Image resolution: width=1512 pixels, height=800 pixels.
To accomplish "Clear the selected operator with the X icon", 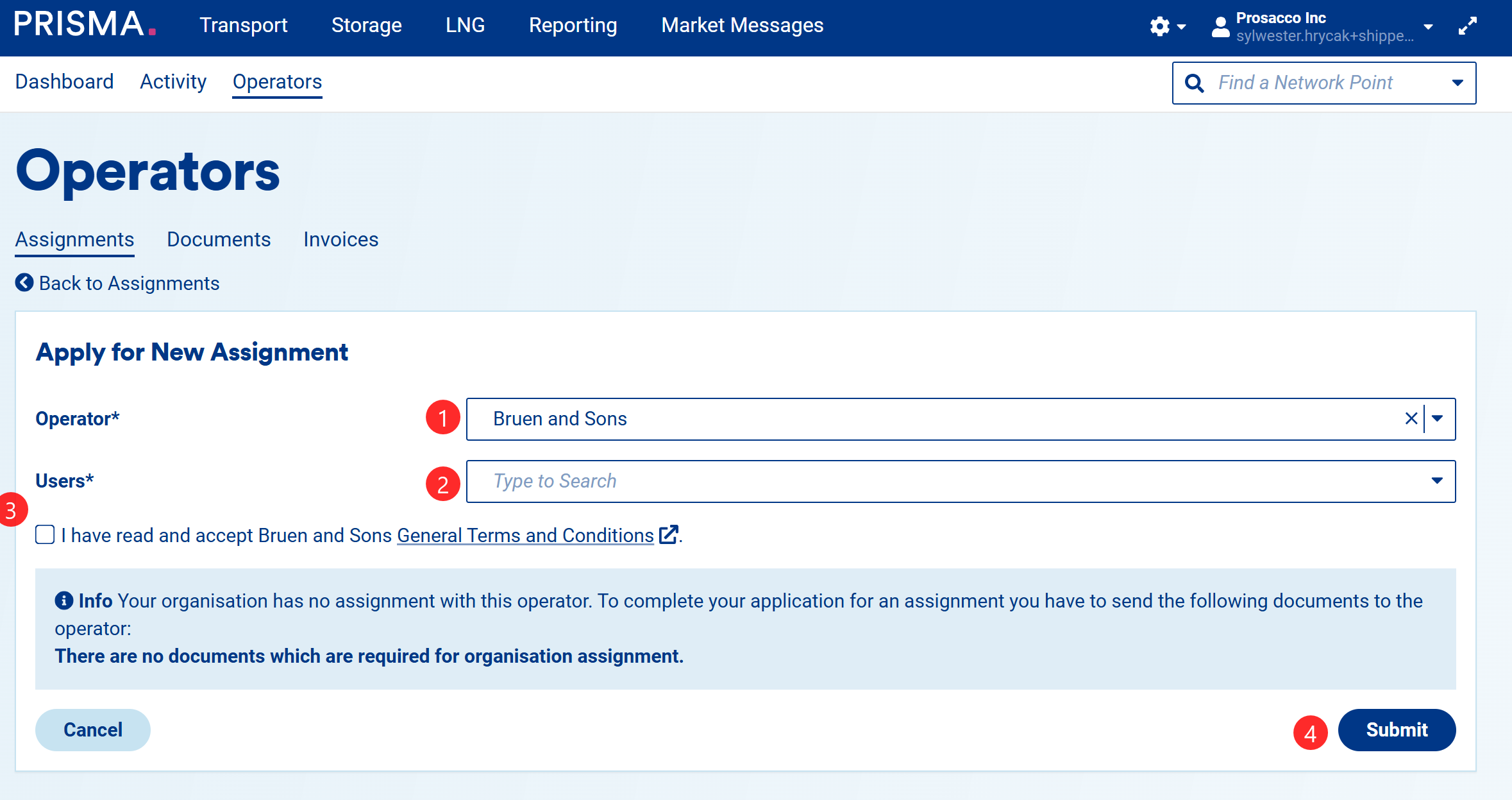I will coord(1411,419).
